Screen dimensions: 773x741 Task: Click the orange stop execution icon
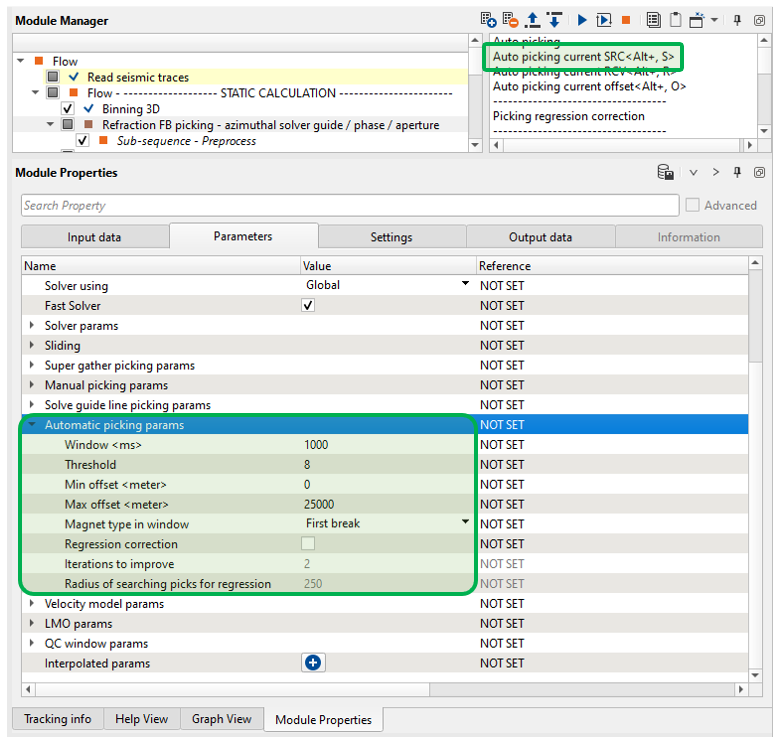pos(626,20)
